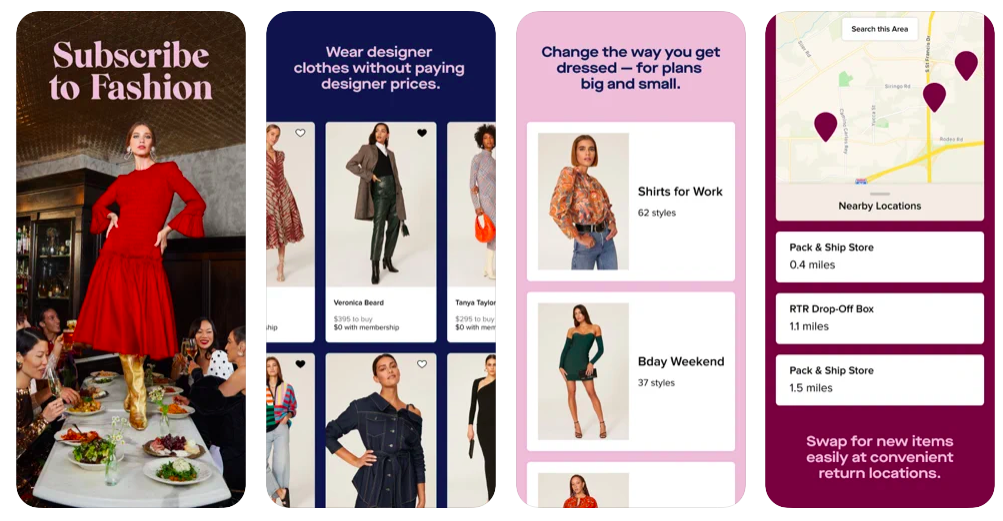This screenshot has width=1003, height=521.
Task: Open the Shirts for Work collection
Action: pos(631,202)
